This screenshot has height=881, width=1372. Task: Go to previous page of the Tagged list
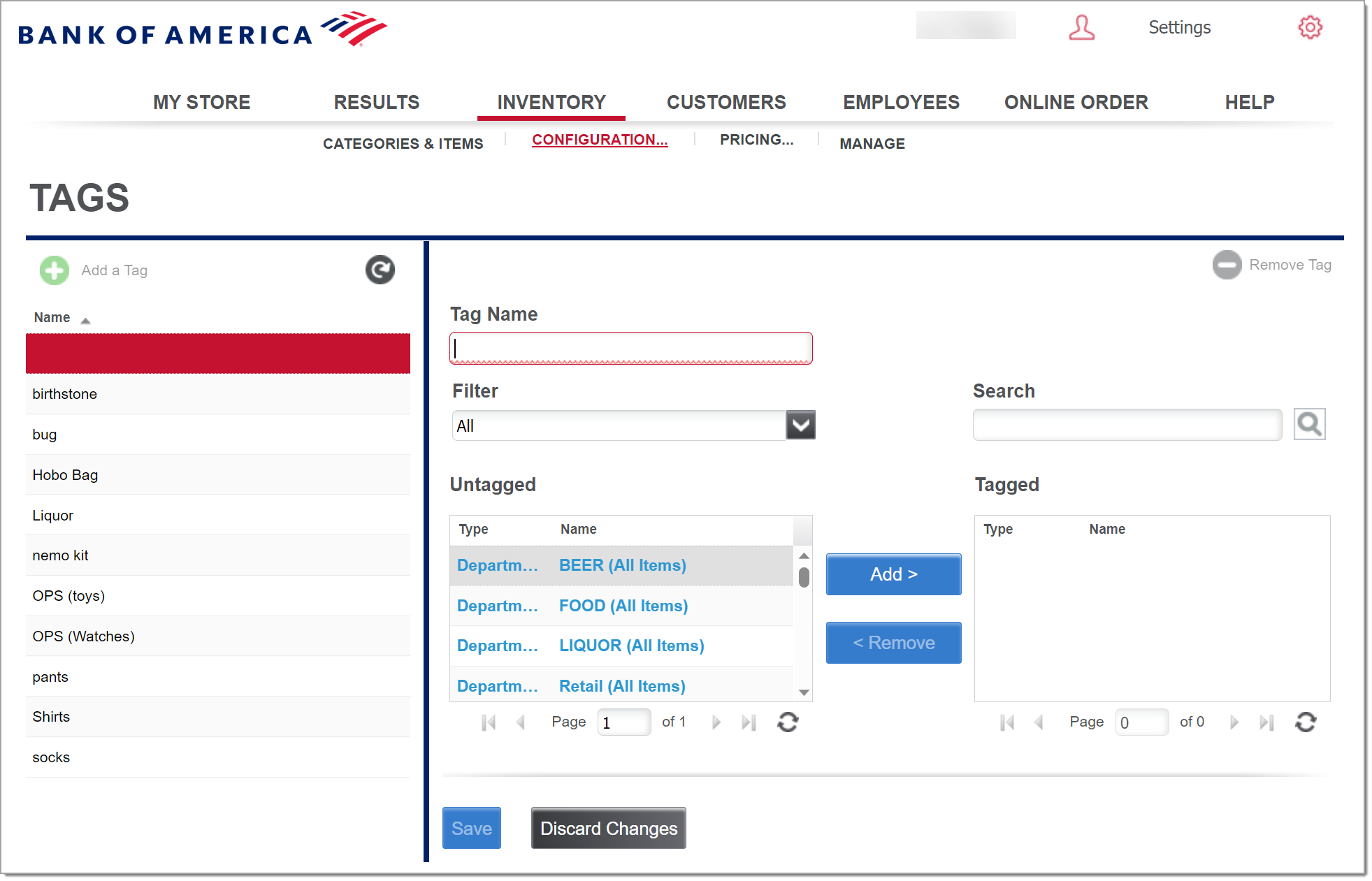1039,722
